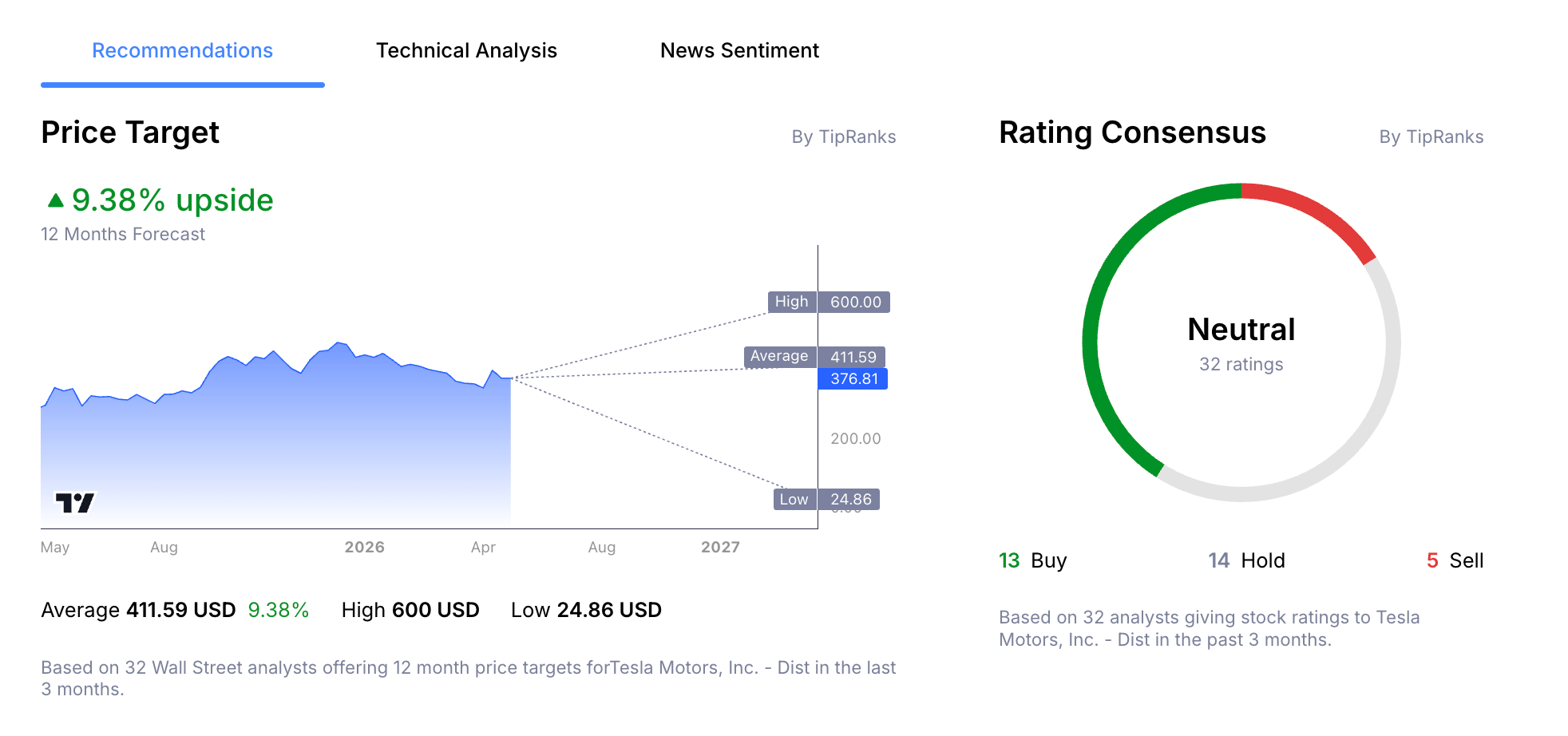The image size is (1568, 736).
Task: Click the 9.38% upside percentage text
Action: coord(172,200)
